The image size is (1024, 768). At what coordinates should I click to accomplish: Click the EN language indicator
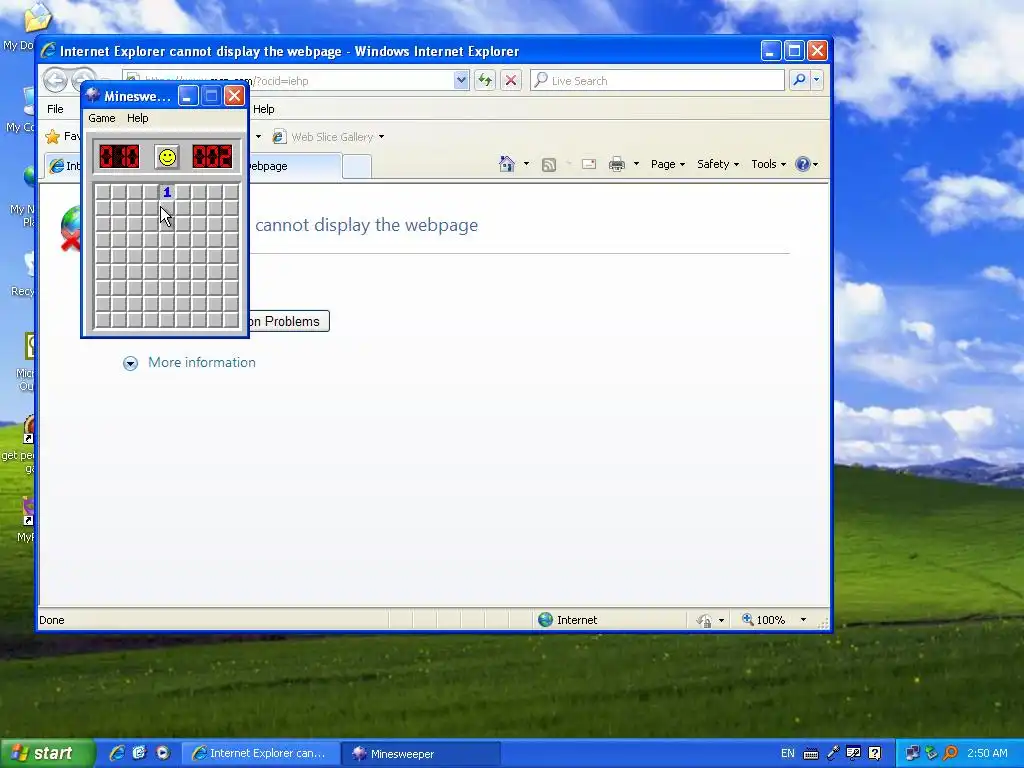coord(788,754)
